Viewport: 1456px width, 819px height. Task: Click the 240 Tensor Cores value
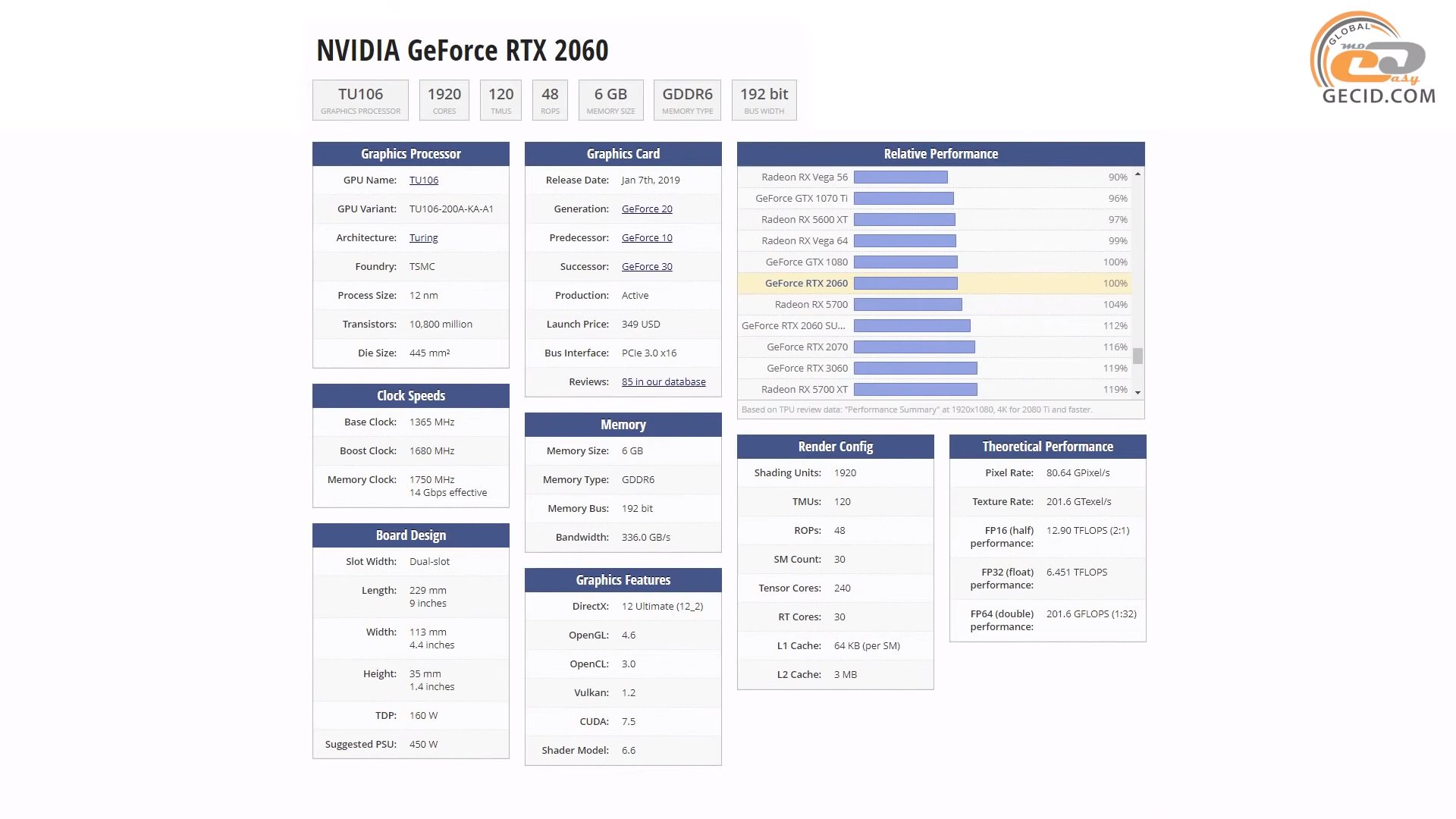pos(843,588)
